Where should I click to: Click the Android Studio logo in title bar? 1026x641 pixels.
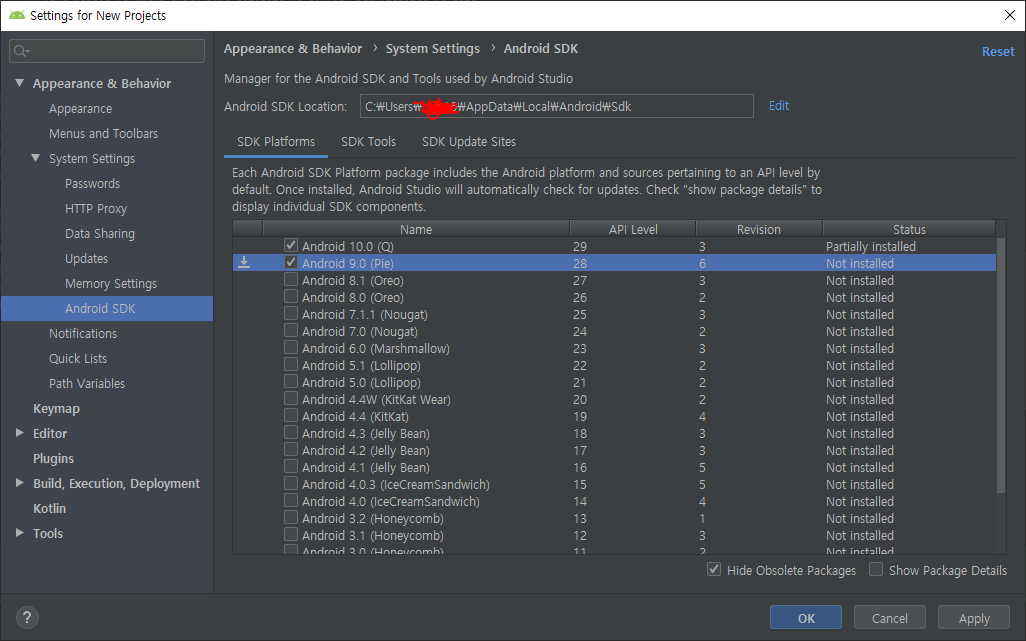17,15
